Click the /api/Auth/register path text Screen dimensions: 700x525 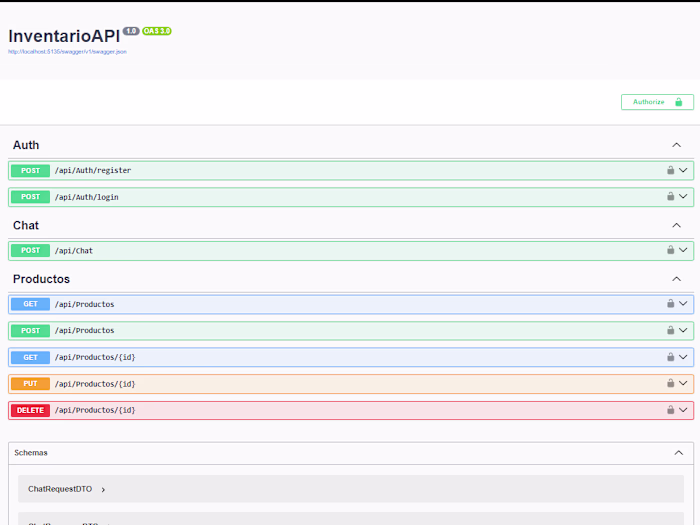93,171
